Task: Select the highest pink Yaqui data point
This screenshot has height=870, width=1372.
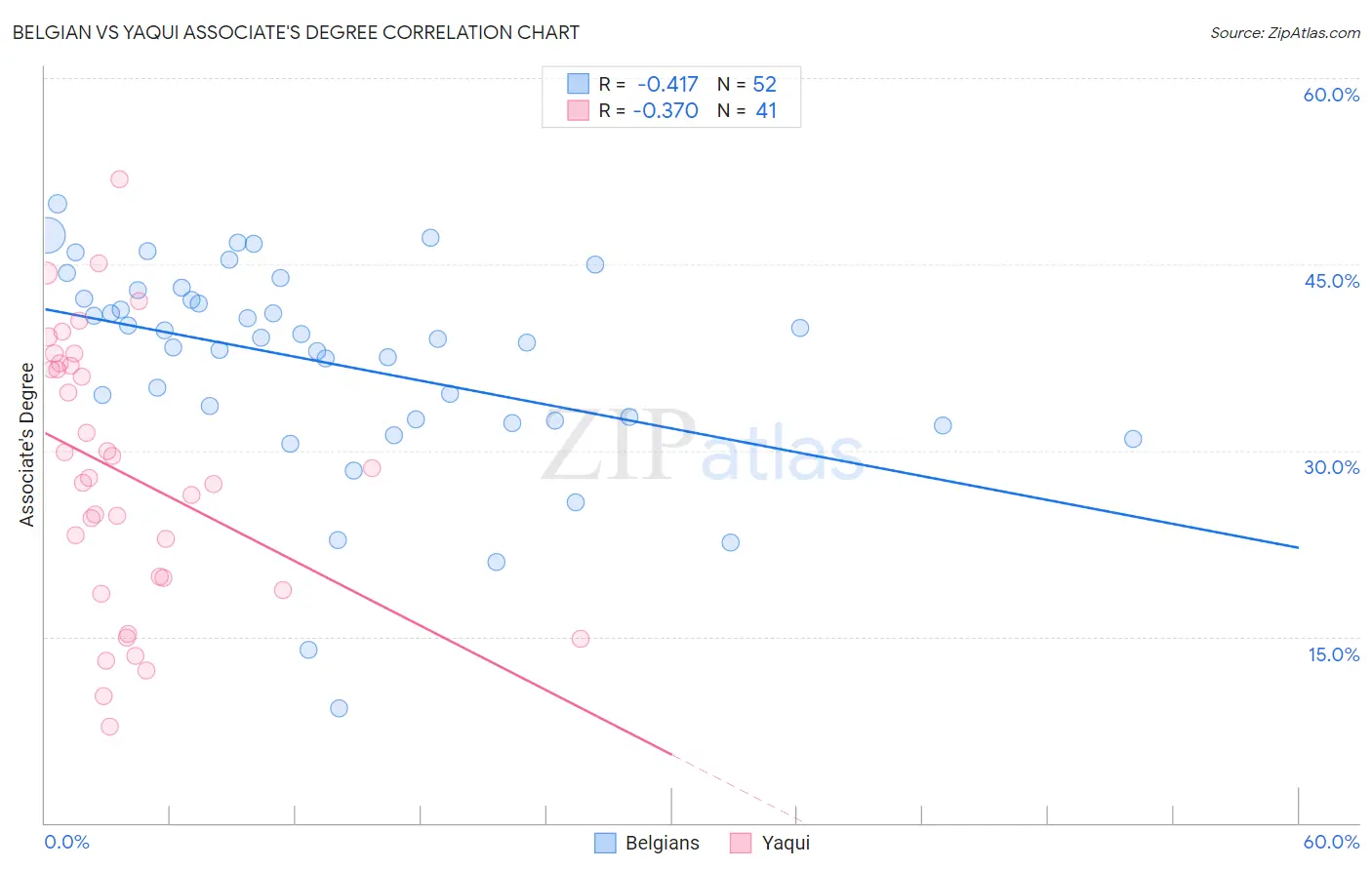Action: coord(119,179)
